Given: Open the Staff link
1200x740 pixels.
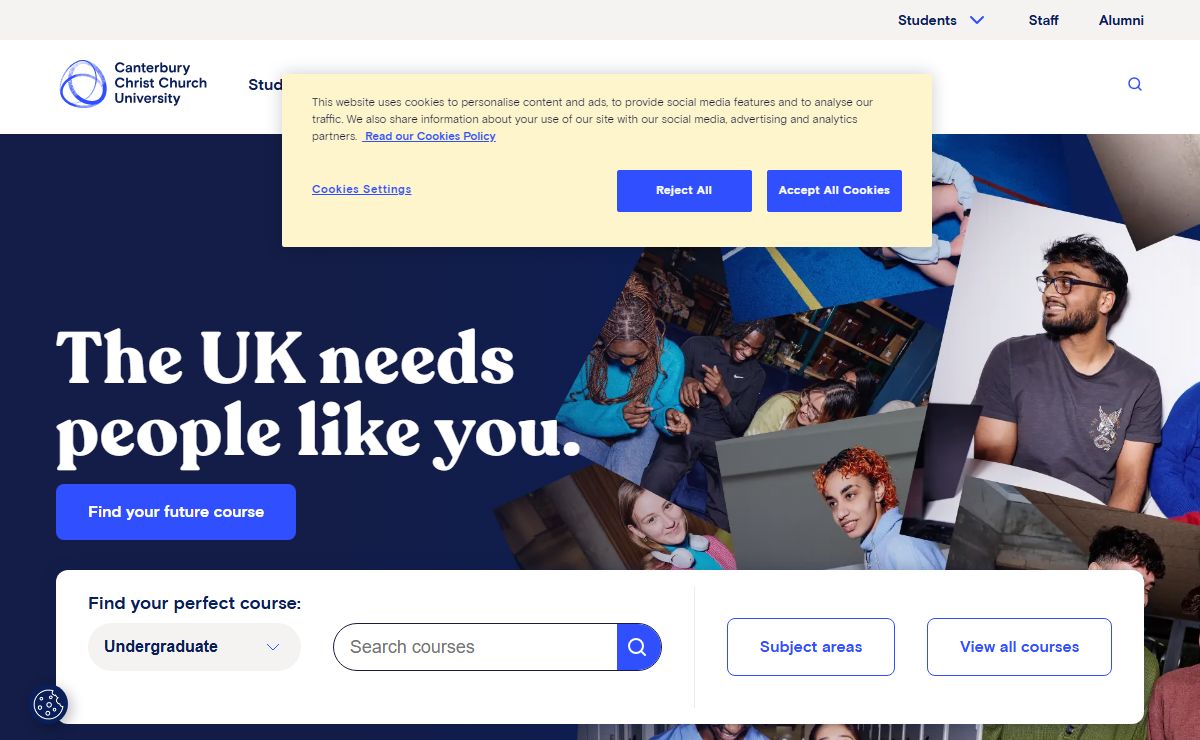Looking at the screenshot, I should (x=1043, y=20).
